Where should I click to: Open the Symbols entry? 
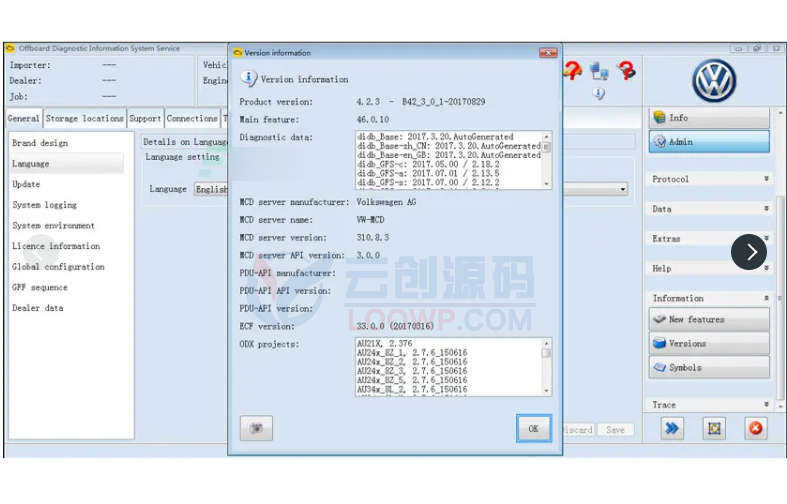(x=709, y=367)
